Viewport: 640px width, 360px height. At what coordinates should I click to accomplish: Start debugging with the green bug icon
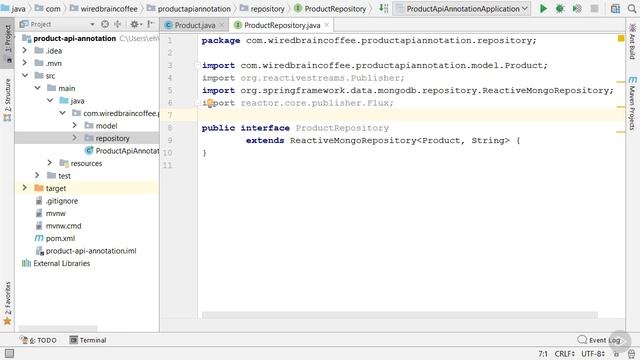[x=560, y=9]
